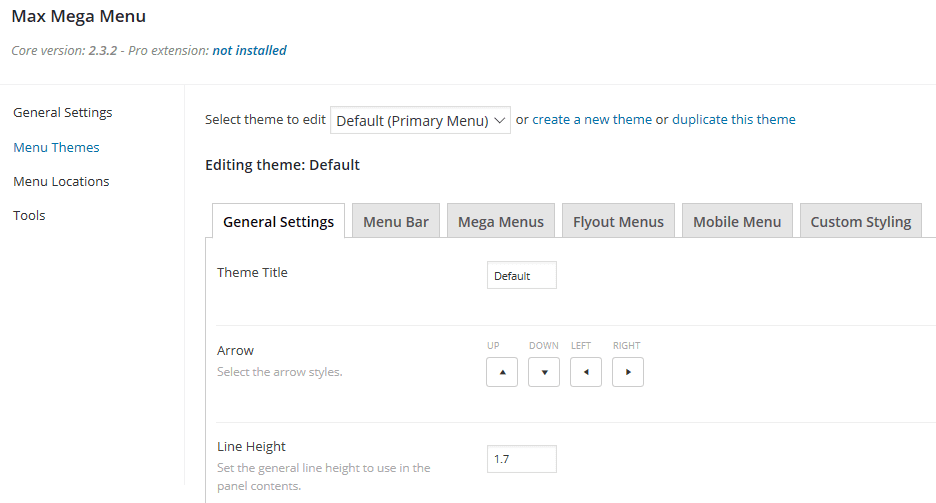Image resolution: width=936 pixels, height=503 pixels.
Task: Click the 'Editing theme: Default' heading
Action: tap(282, 165)
